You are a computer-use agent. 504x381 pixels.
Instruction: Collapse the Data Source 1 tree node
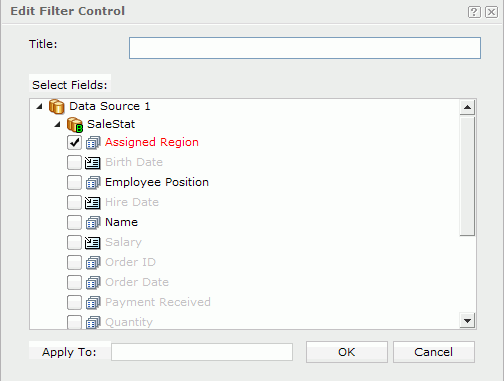coord(40,106)
